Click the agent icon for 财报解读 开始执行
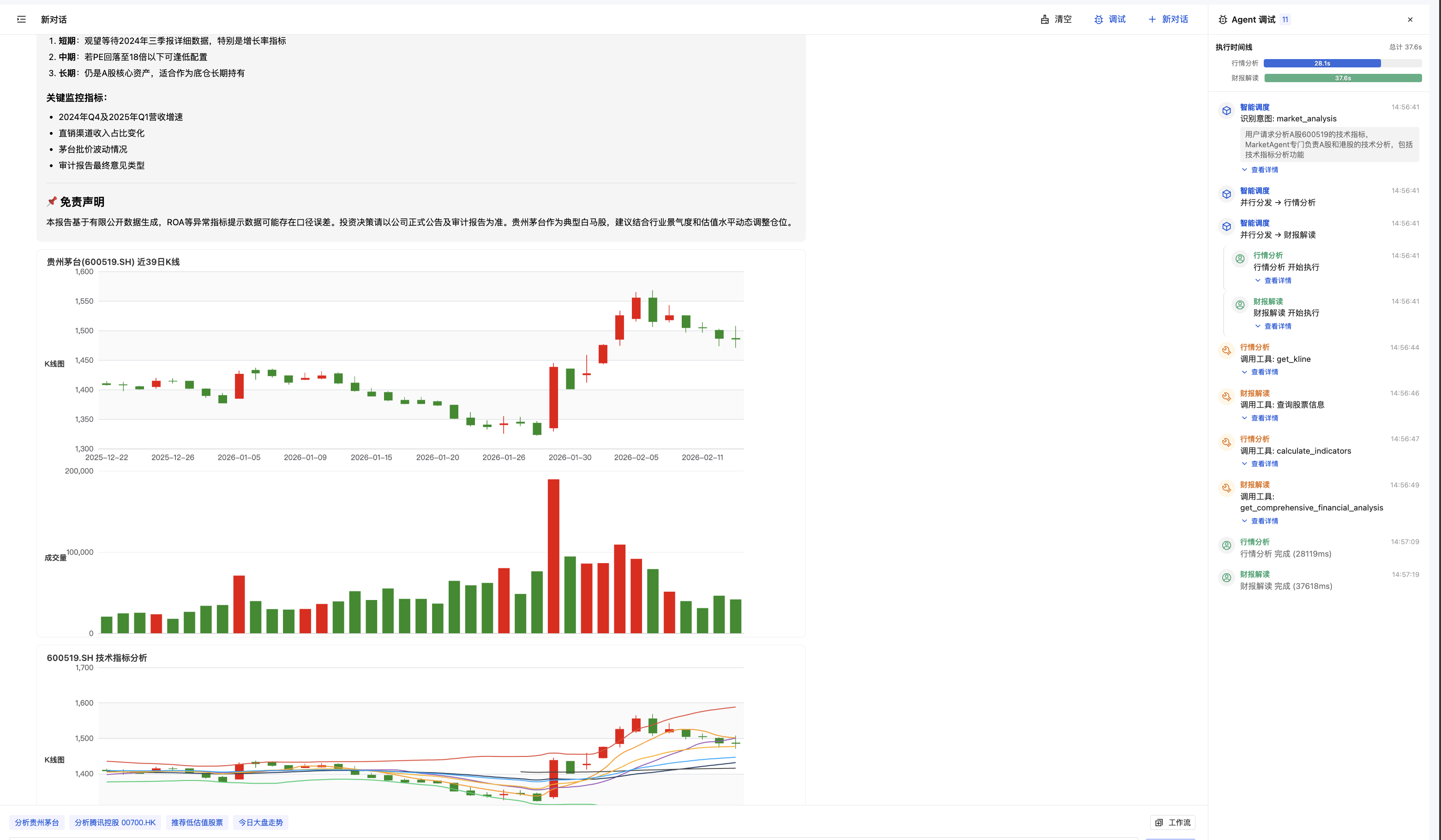The height and width of the screenshot is (840, 1441). (x=1240, y=305)
